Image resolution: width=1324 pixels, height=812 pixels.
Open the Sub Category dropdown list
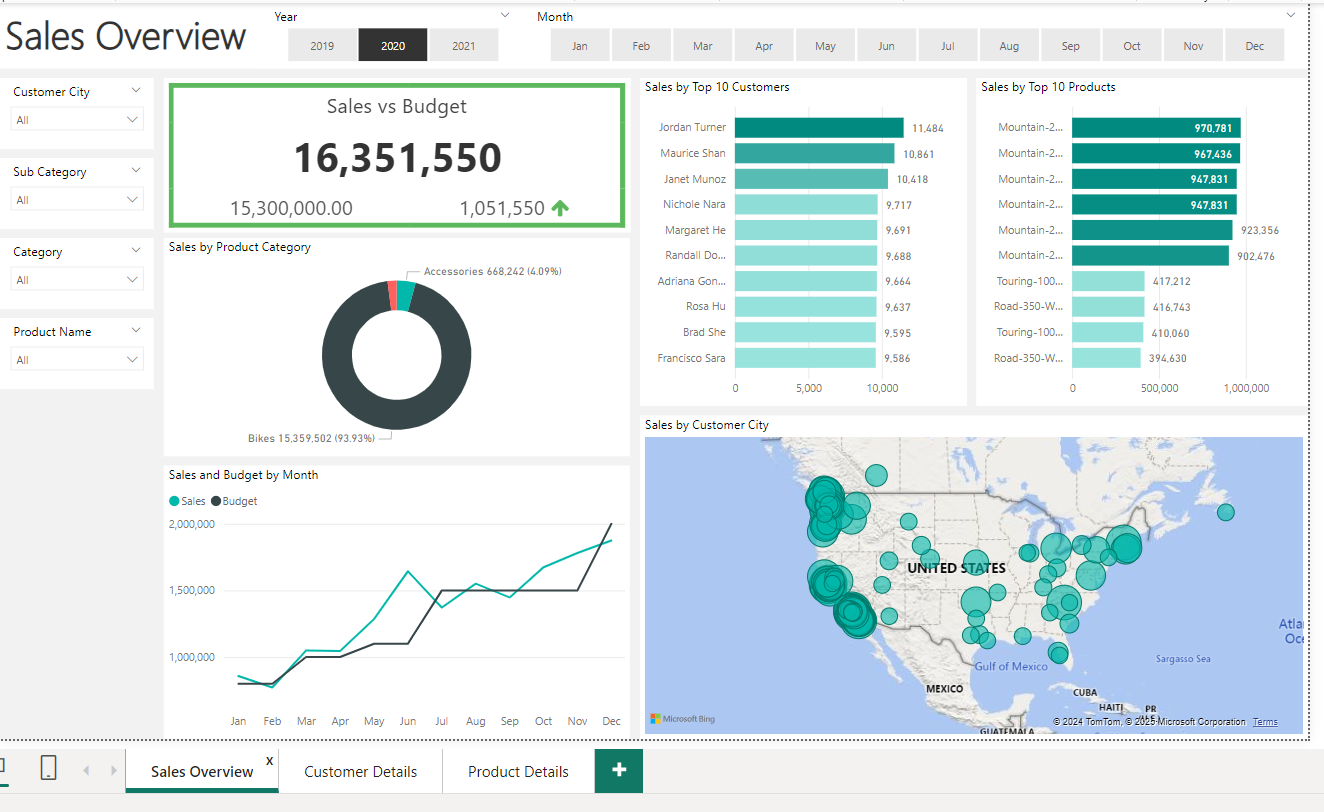[77, 200]
